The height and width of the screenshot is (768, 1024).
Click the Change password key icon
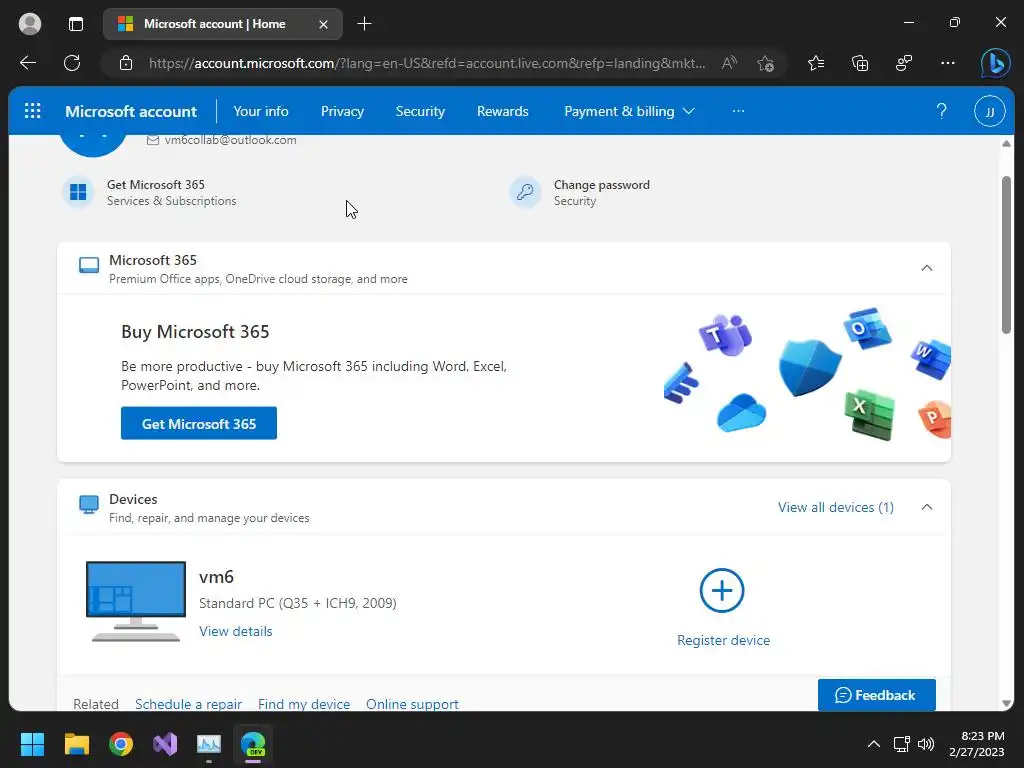click(x=525, y=192)
